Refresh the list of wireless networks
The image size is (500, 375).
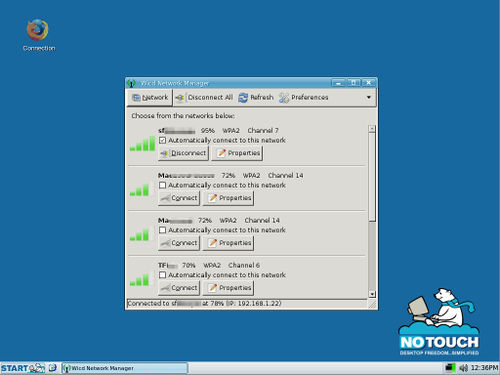click(256, 98)
